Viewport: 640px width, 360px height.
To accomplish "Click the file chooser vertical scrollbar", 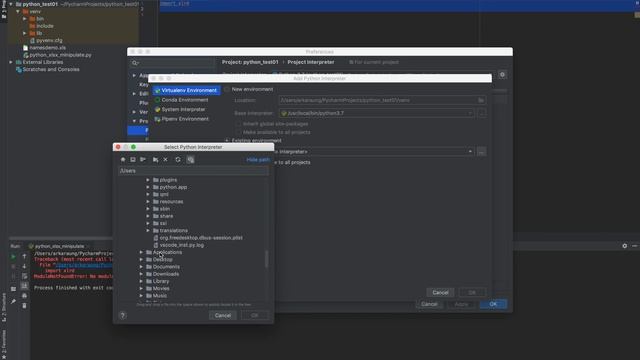I will (x=267, y=259).
